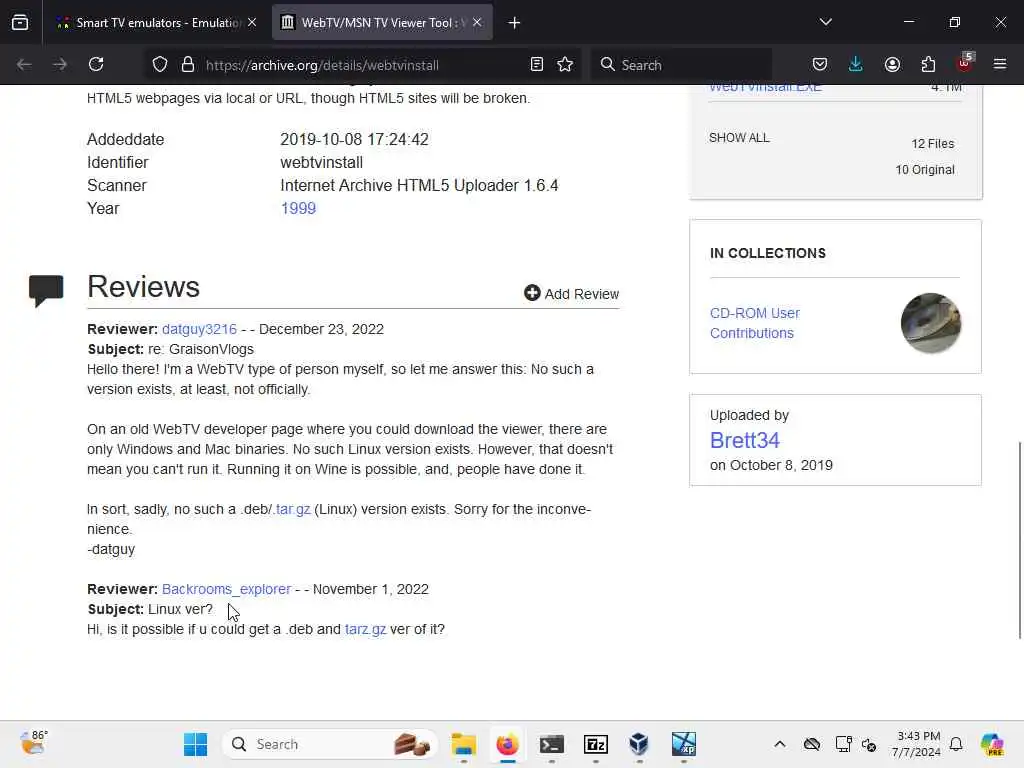Open reviewer datguy3216 profile
Screen dimensions: 1024x768
[x=199, y=329]
